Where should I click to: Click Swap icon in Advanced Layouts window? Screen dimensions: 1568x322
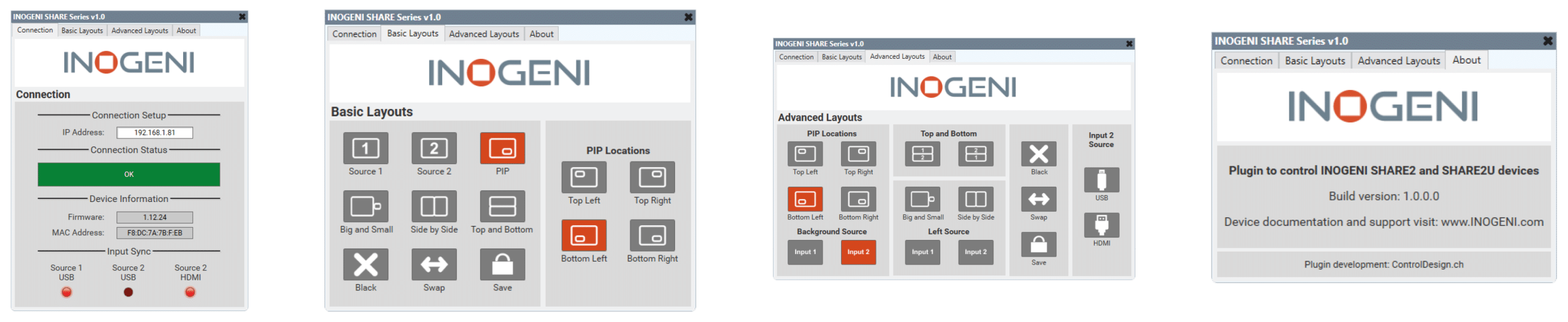coord(1039,199)
